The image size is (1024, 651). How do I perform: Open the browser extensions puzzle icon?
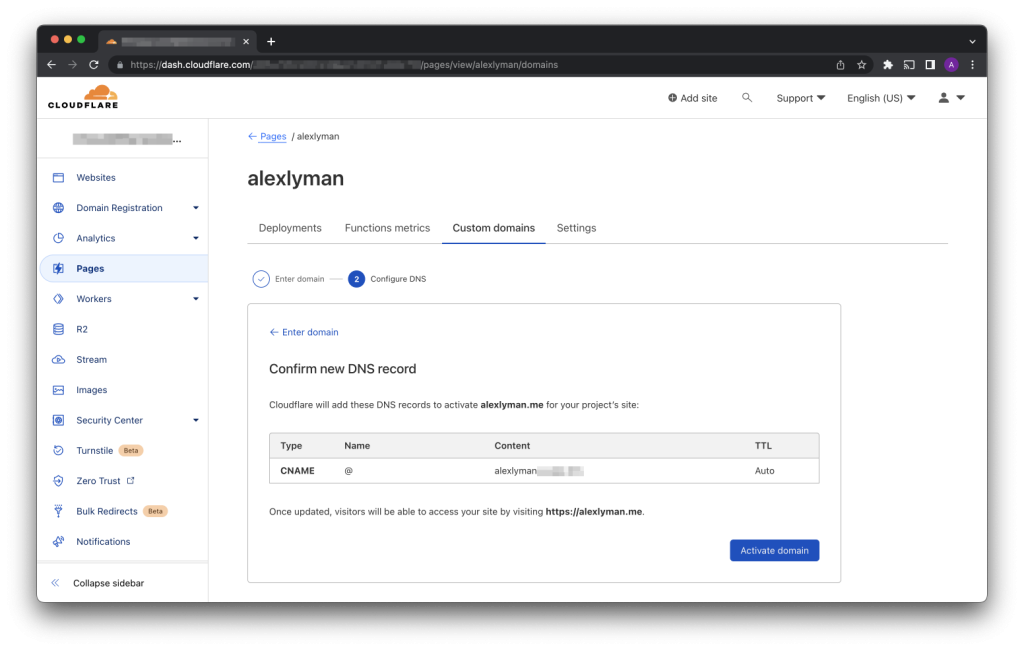click(887, 65)
